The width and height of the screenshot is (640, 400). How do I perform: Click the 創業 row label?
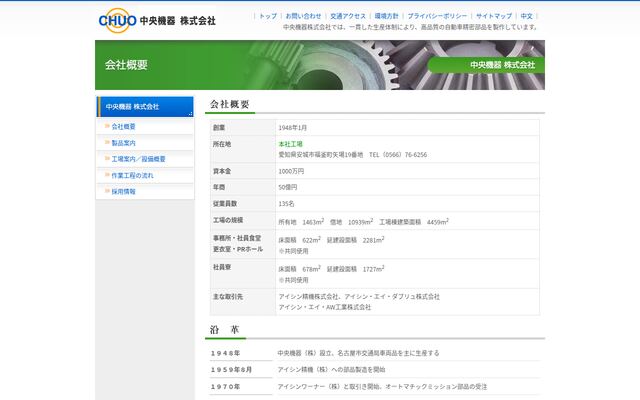point(219,128)
